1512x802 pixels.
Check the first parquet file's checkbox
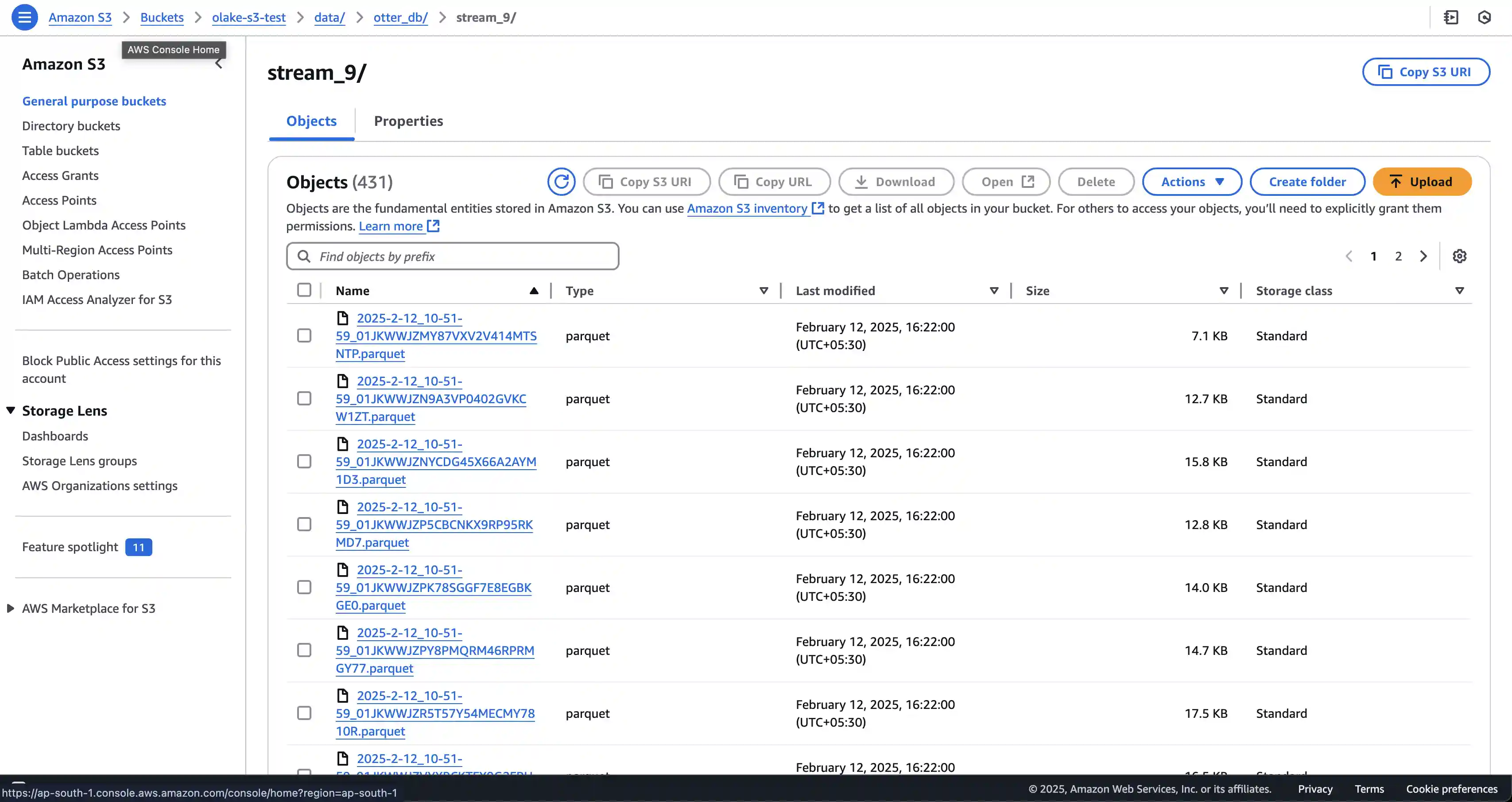pos(304,336)
